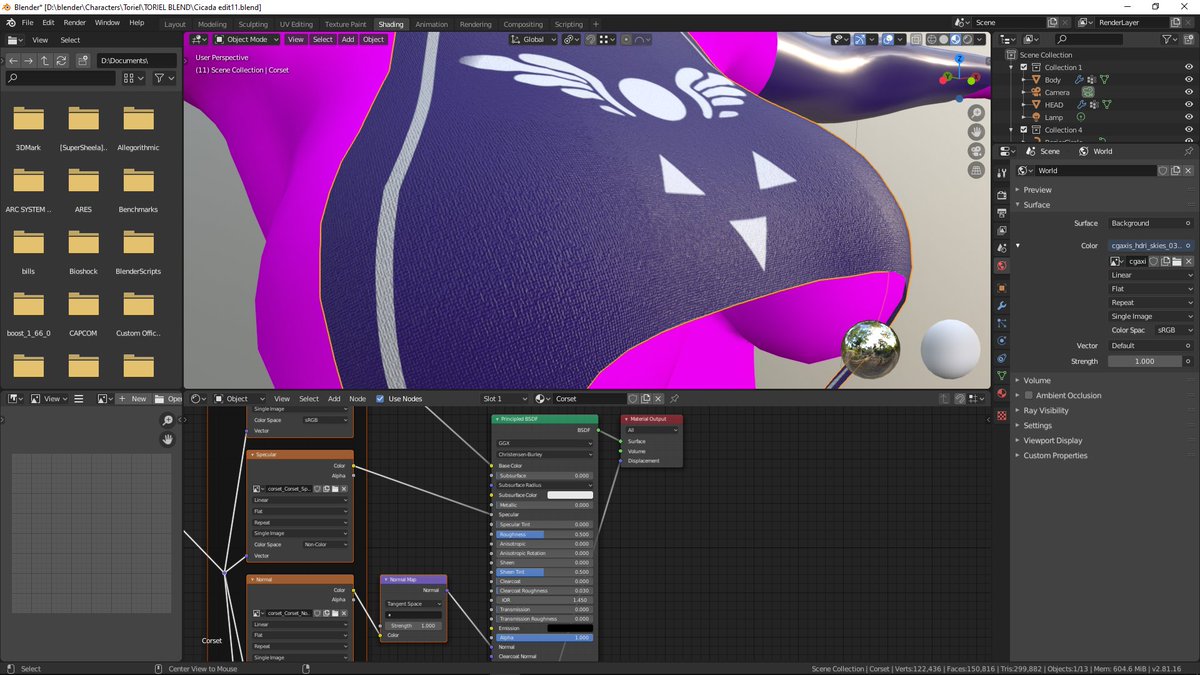
Task: Click the zoom magnifier gizmo in 3D viewport
Action: (976, 114)
